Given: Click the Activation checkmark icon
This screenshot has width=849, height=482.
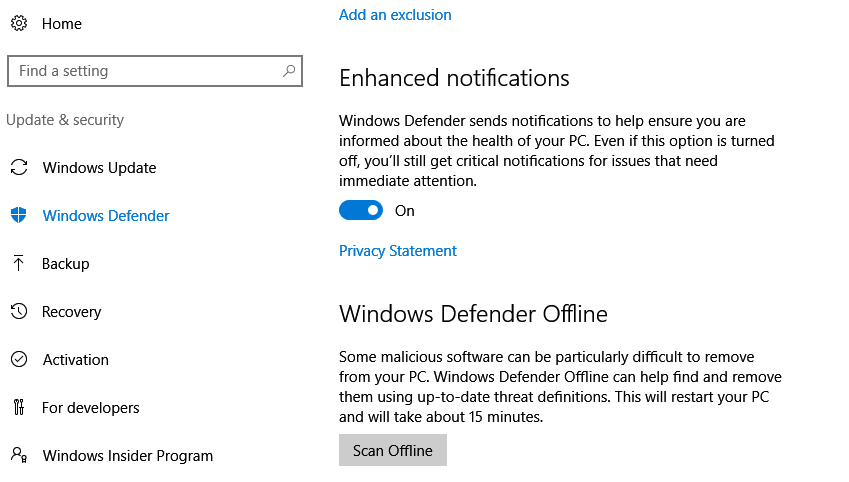Looking at the screenshot, I should click(x=19, y=359).
